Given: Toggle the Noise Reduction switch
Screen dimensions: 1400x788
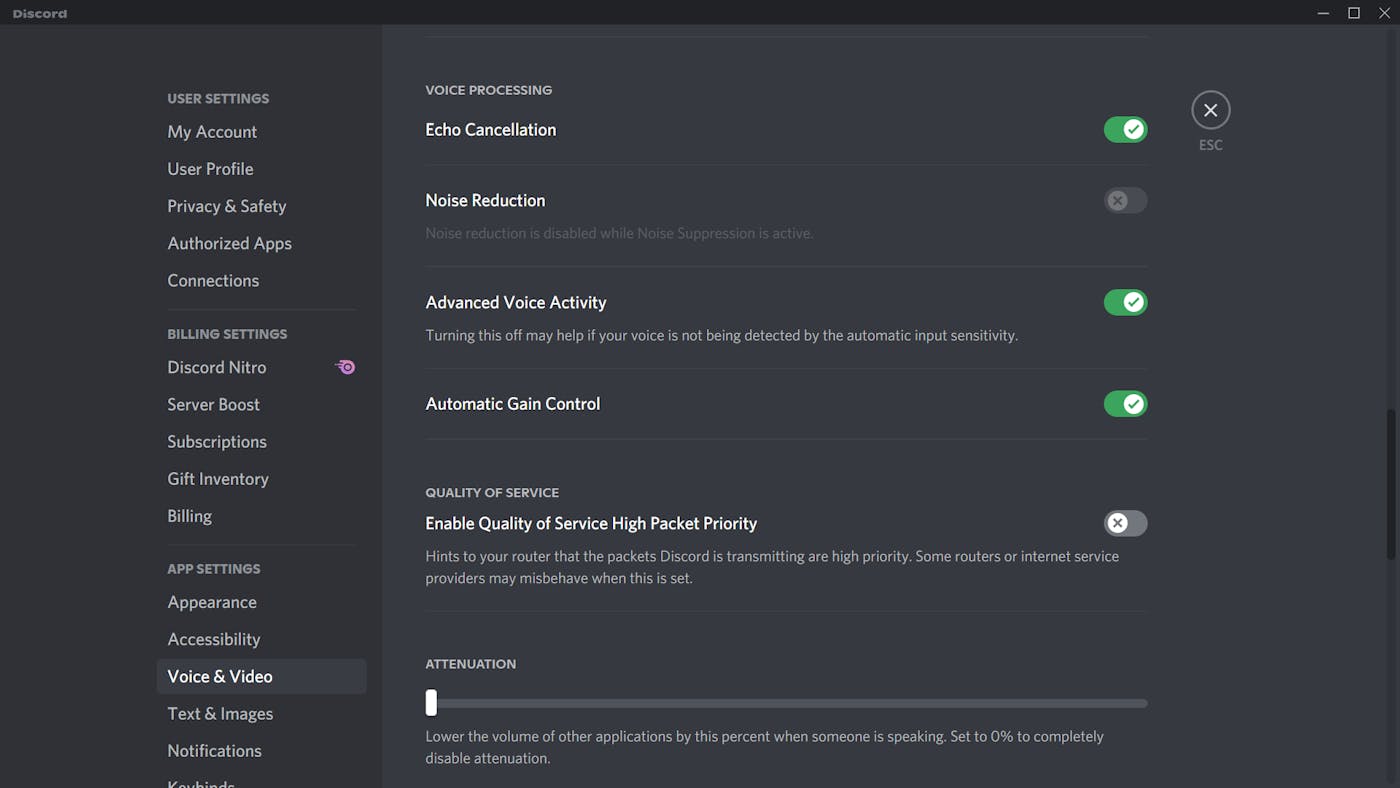Looking at the screenshot, I should click(1125, 200).
